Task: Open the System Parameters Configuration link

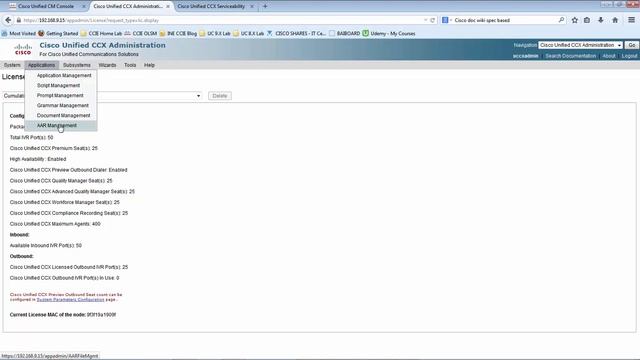Action: (x=70, y=300)
